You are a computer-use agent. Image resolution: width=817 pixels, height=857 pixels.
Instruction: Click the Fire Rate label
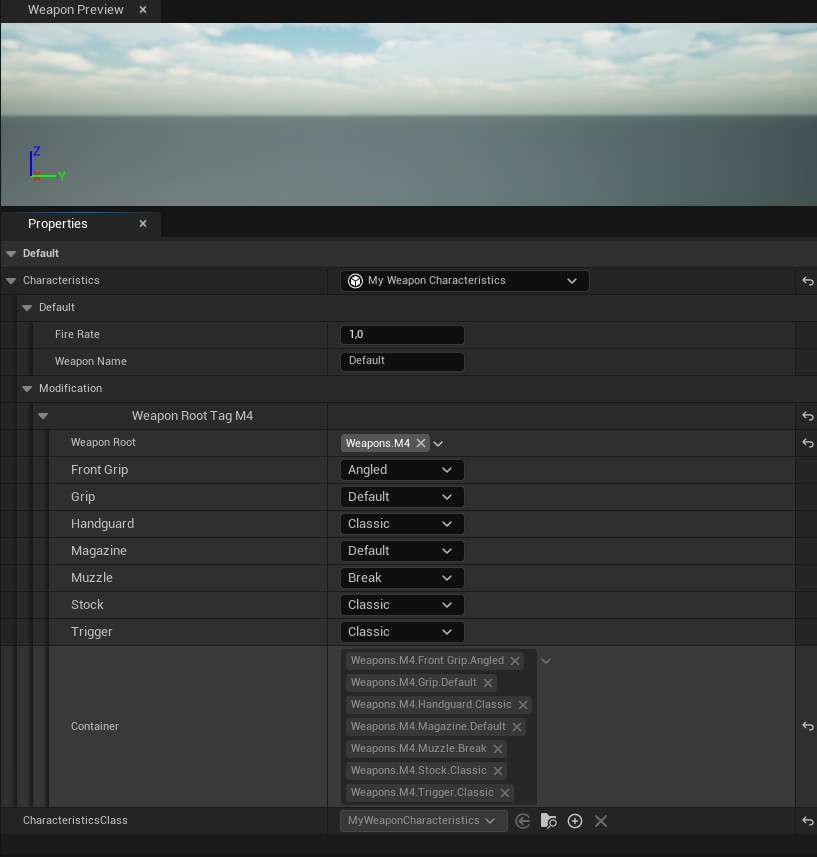(77, 334)
